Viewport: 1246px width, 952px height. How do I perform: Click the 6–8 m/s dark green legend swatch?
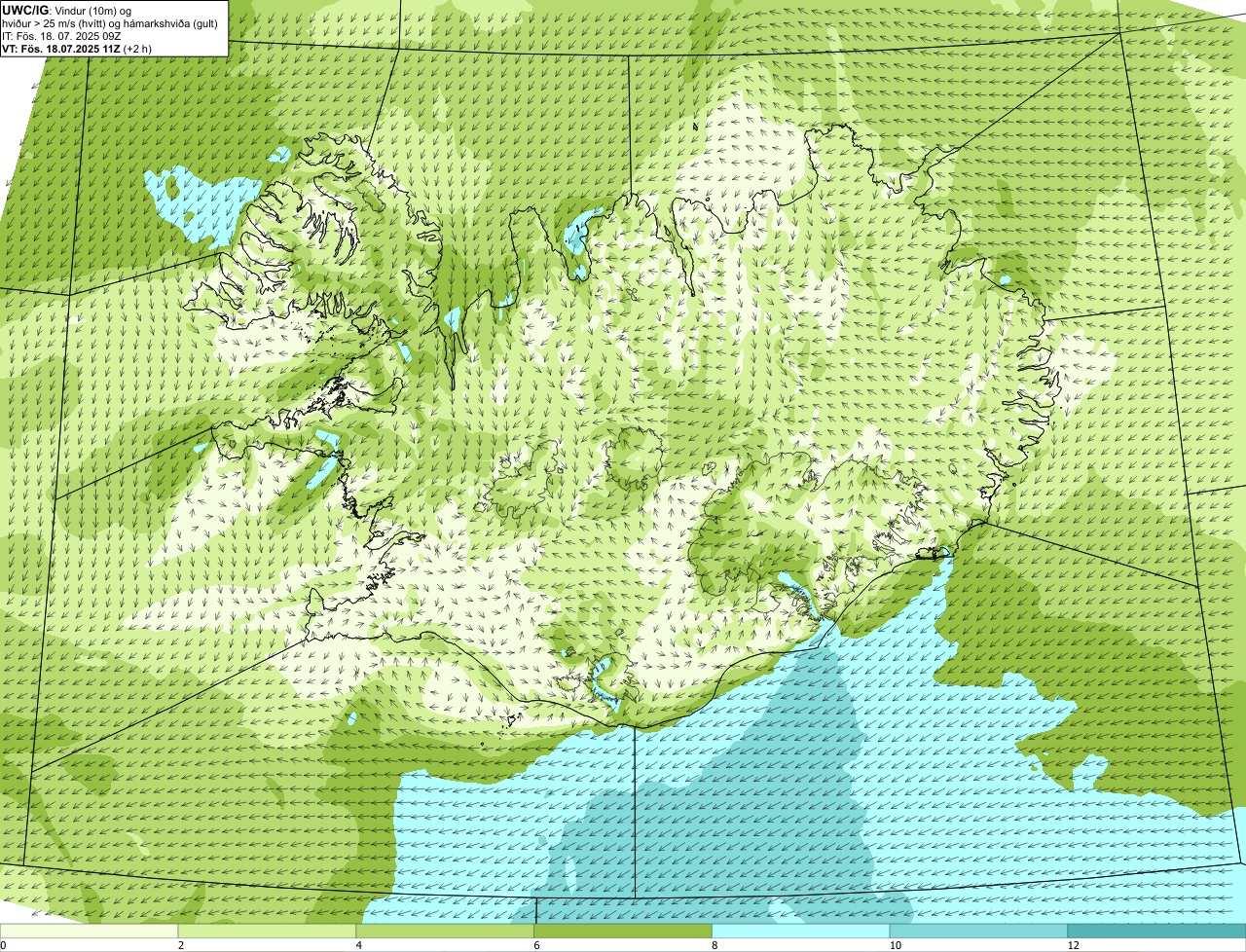(624, 932)
